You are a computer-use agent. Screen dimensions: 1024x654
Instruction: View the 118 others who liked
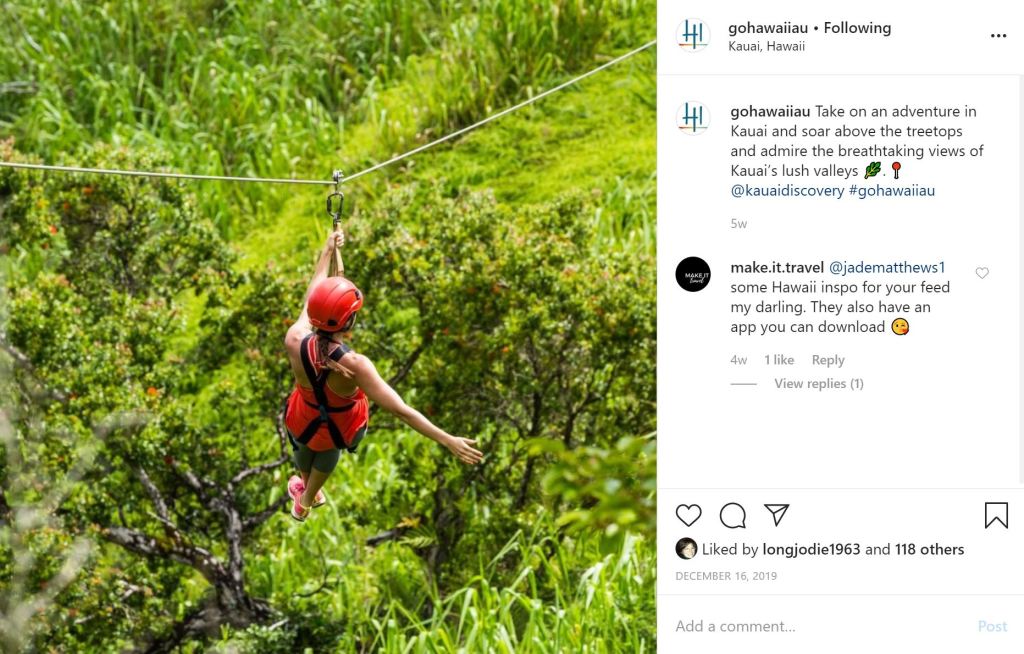pyautogui.click(x=929, y=549)
